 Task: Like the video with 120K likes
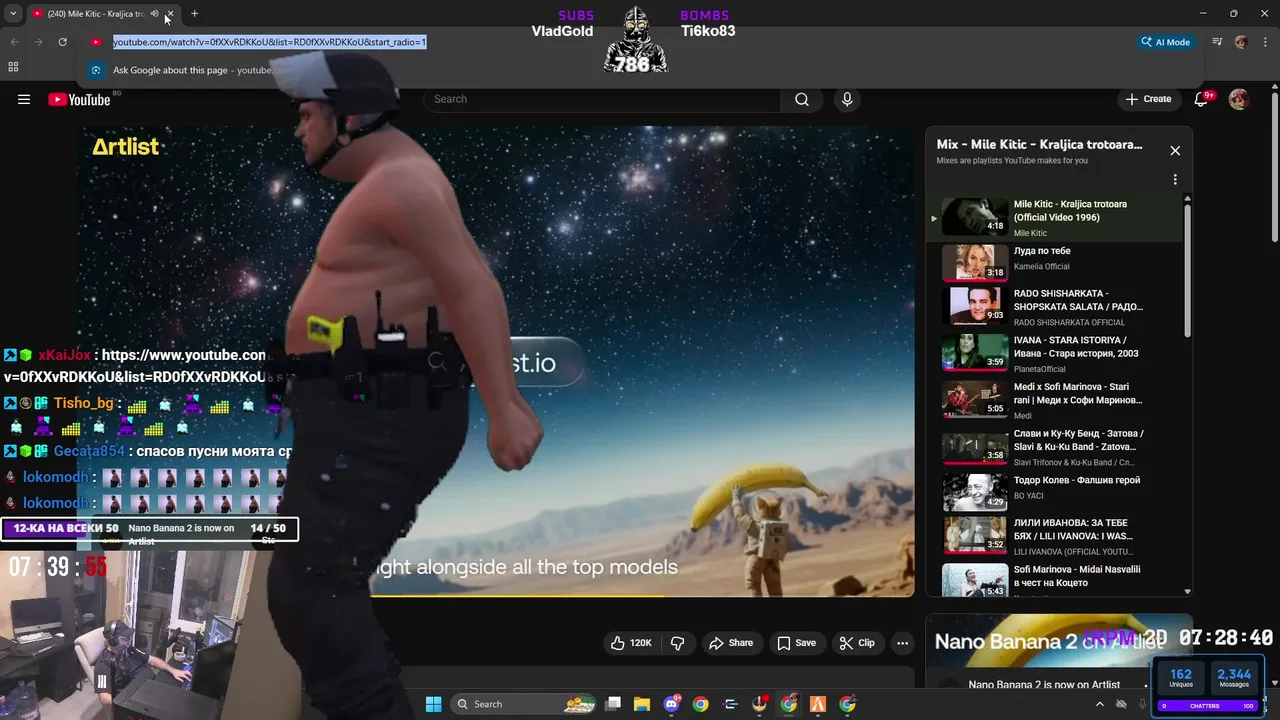(631, 643)
